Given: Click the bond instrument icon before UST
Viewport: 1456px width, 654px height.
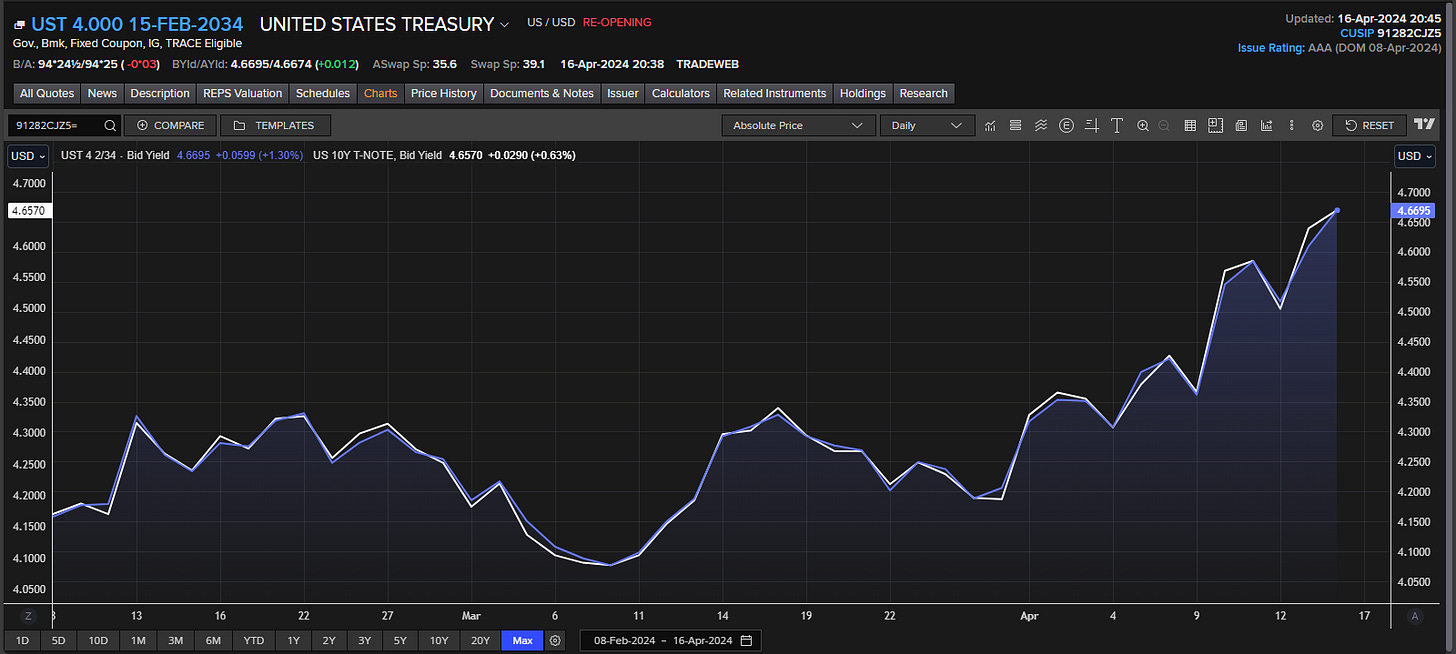Looking at the screenshot, I should (20, 24).
